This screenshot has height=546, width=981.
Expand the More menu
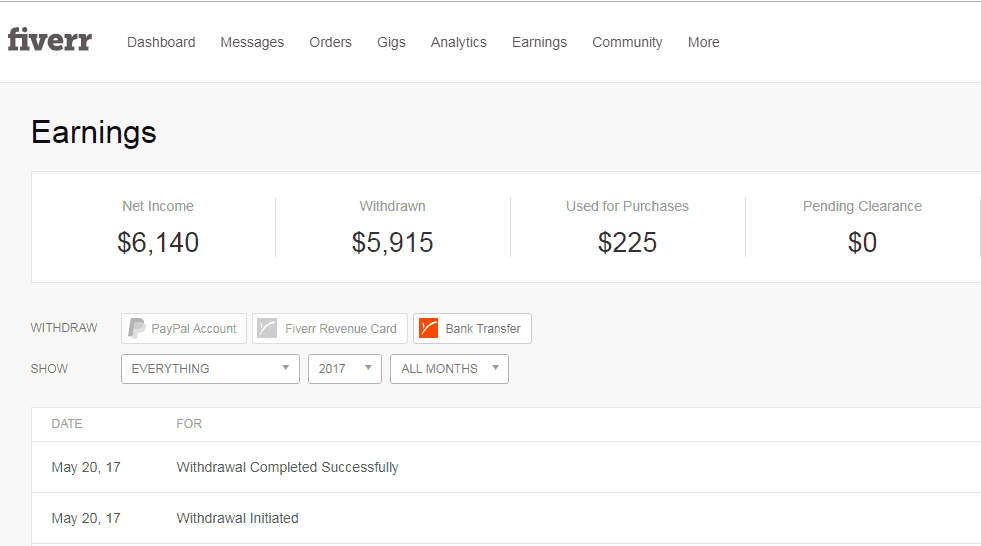tap(703, 42)
